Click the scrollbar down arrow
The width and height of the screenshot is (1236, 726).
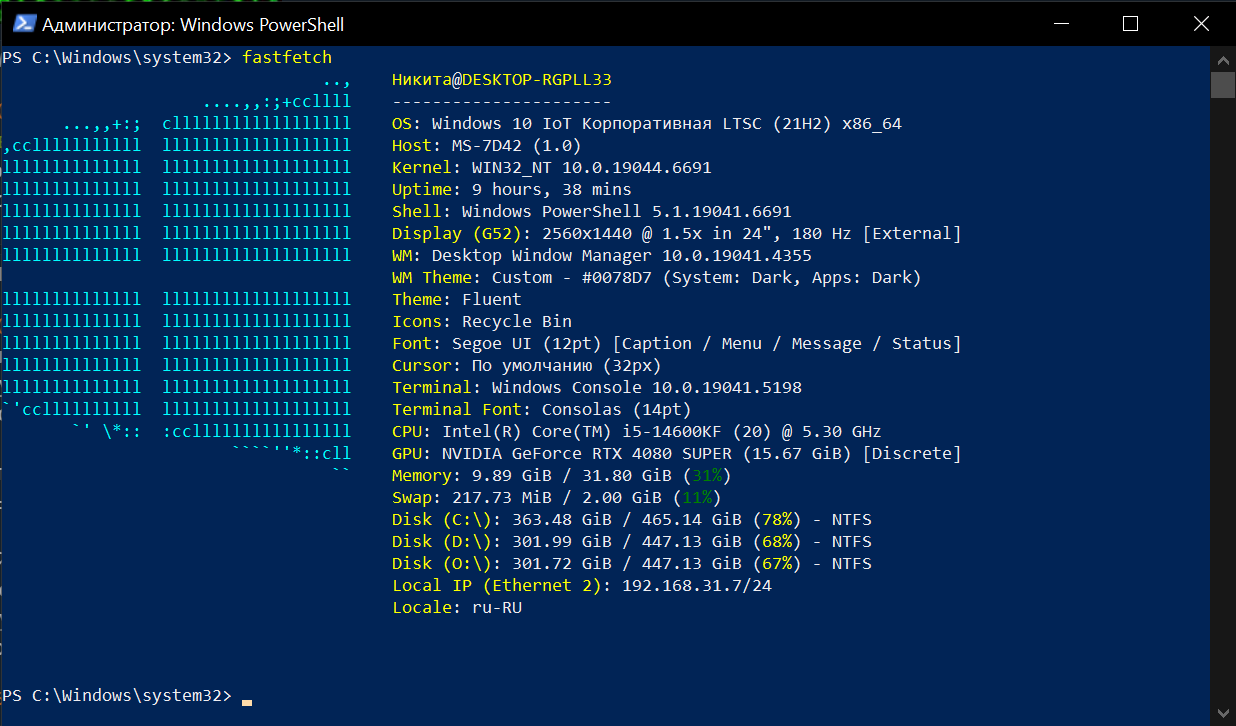click(1224, 713)
